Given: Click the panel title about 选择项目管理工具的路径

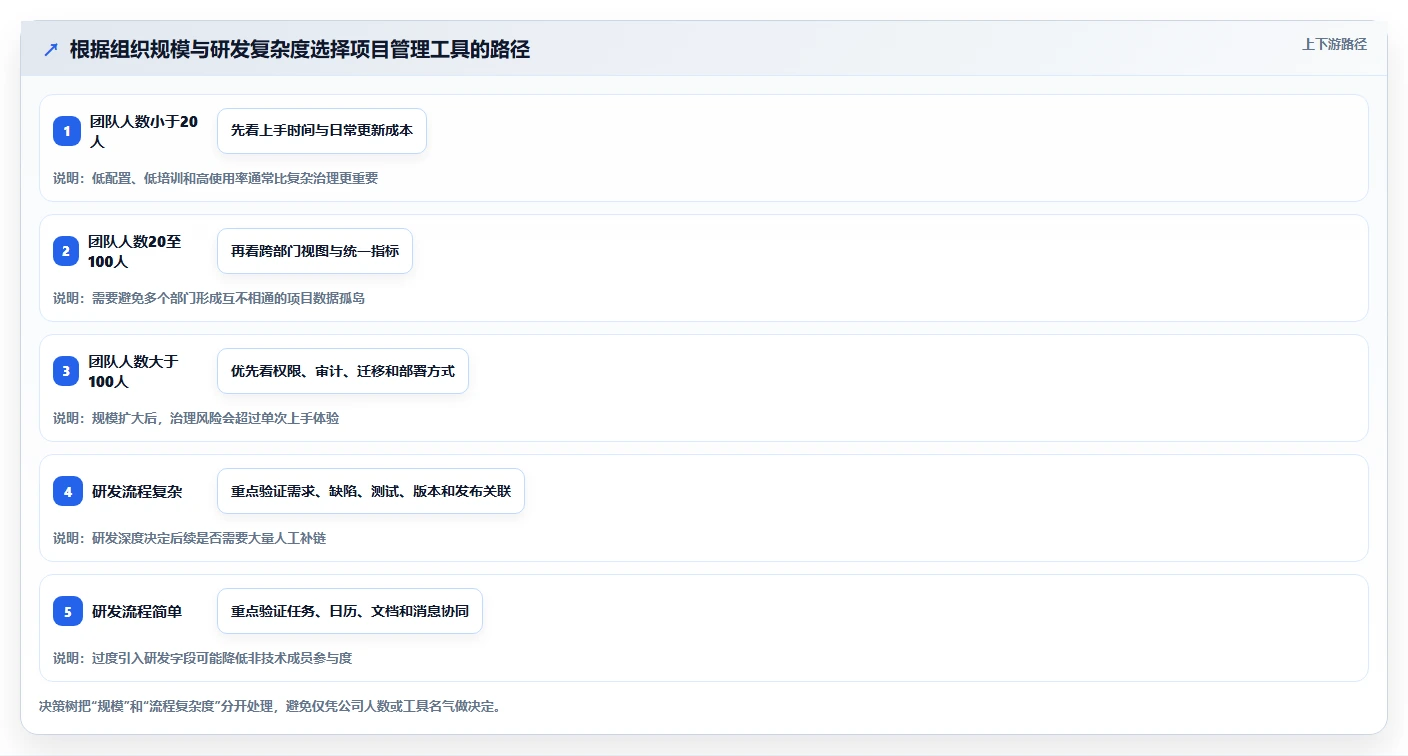Looking at the screenshot, I should pyautogui.click(x=300, y=50).
